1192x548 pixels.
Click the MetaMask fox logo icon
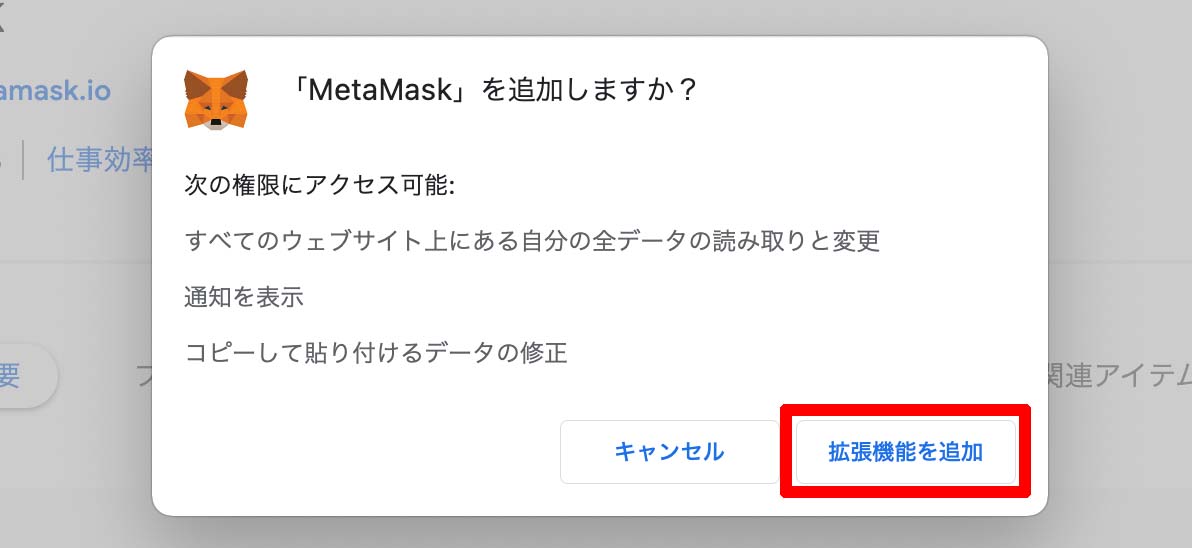point(216,99)
